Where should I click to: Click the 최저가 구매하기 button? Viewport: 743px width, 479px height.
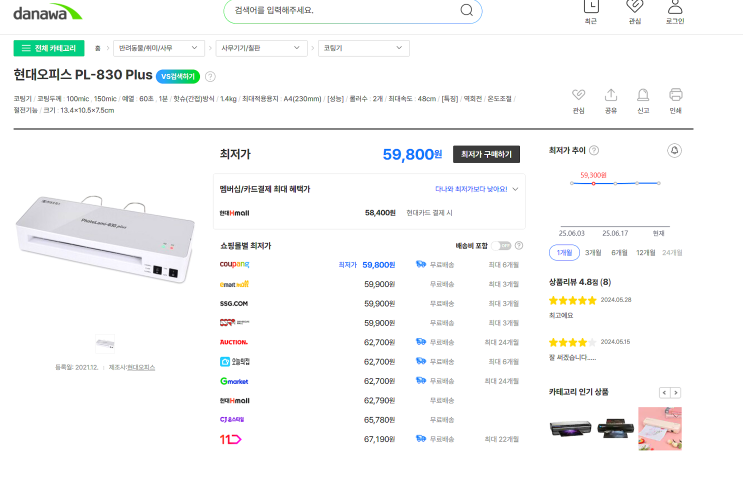486,154
